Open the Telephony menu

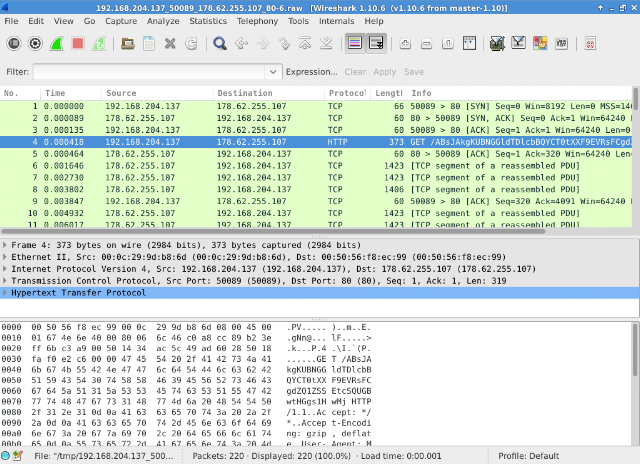coord(257,21)
